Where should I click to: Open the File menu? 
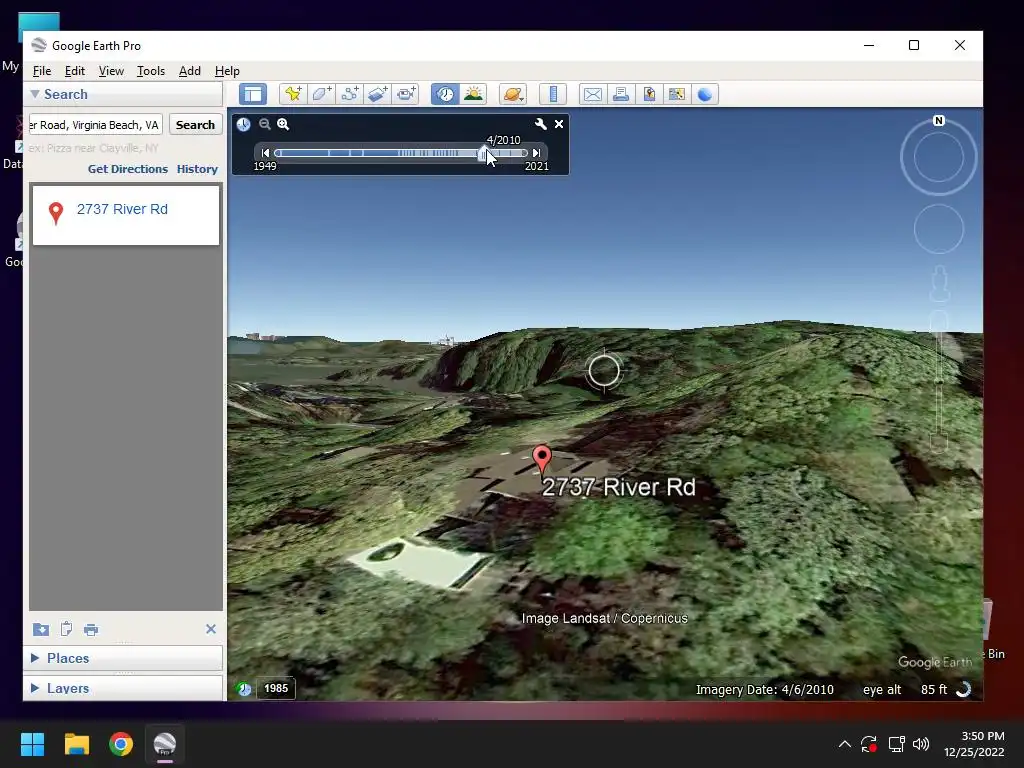click(x=42, y=71)
